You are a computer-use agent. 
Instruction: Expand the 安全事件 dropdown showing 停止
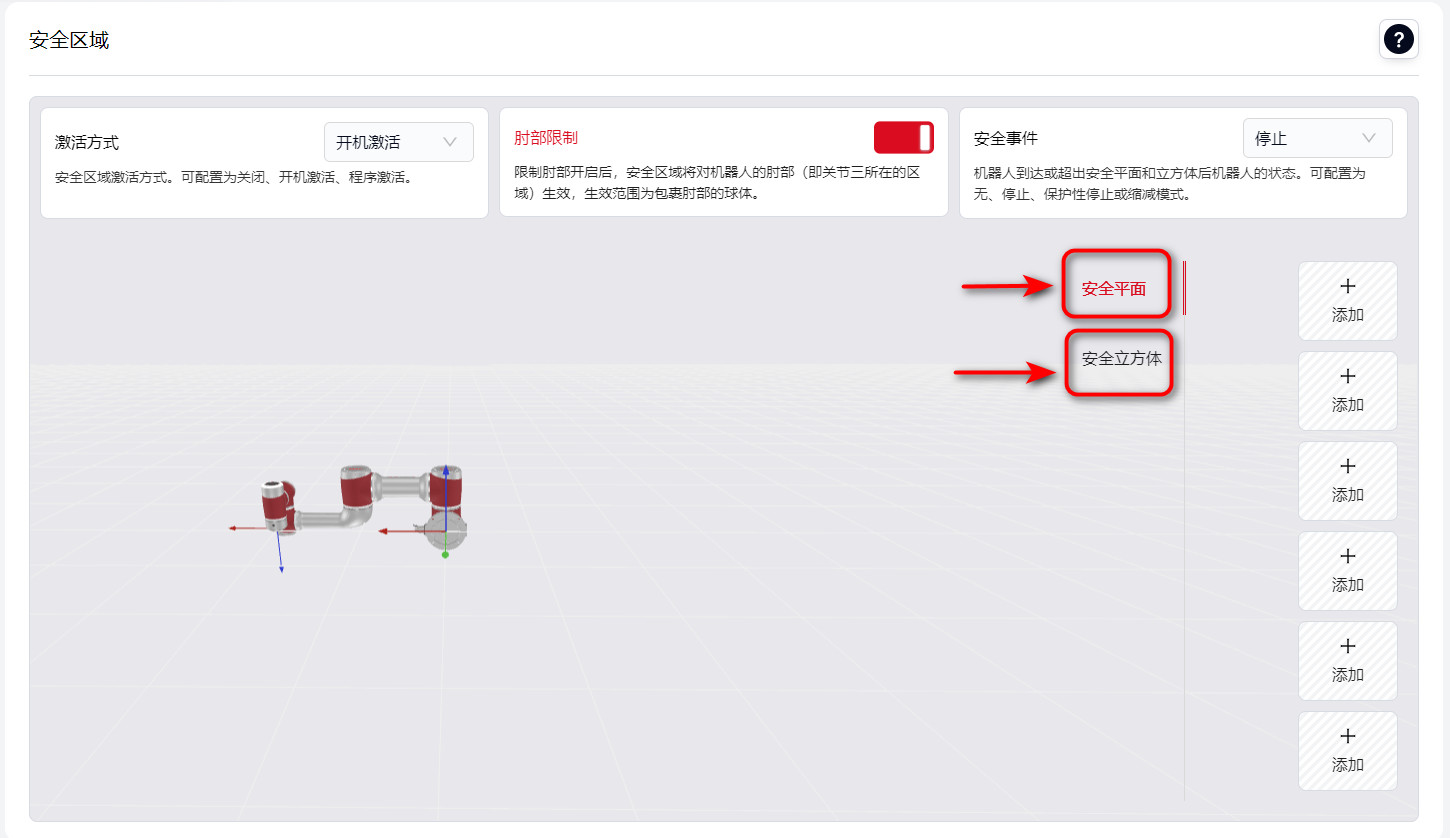click(x=1316, y=138)
